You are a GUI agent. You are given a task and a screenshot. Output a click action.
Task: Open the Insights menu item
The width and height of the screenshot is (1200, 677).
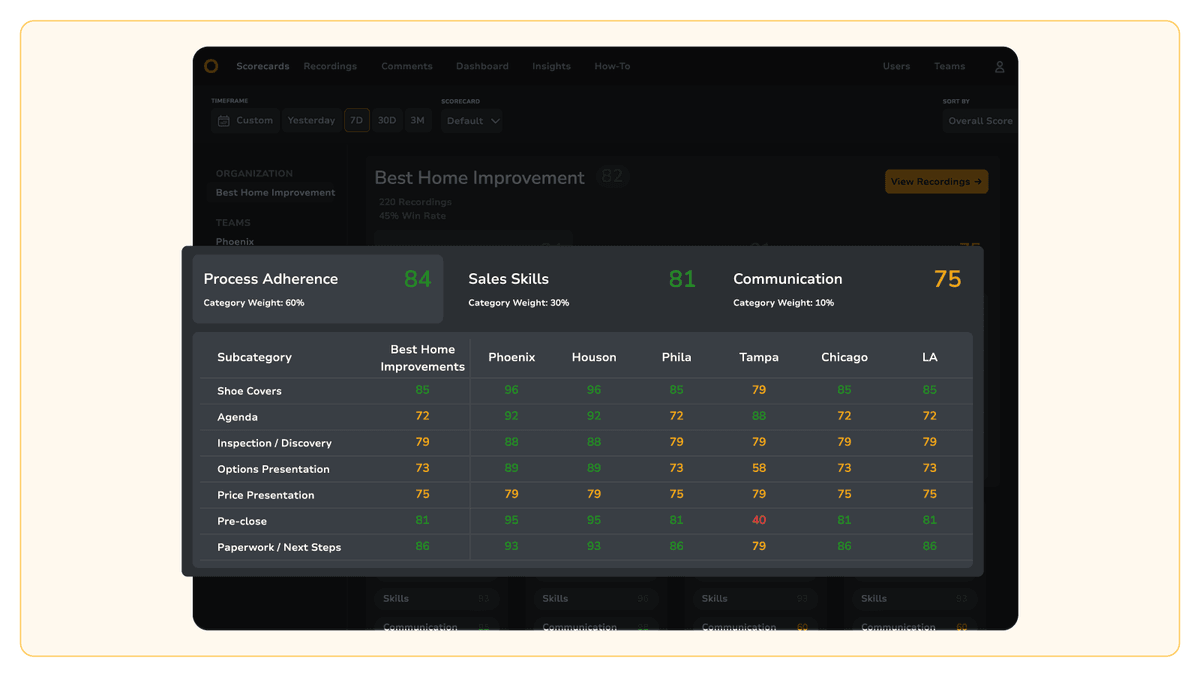(551, 66)
